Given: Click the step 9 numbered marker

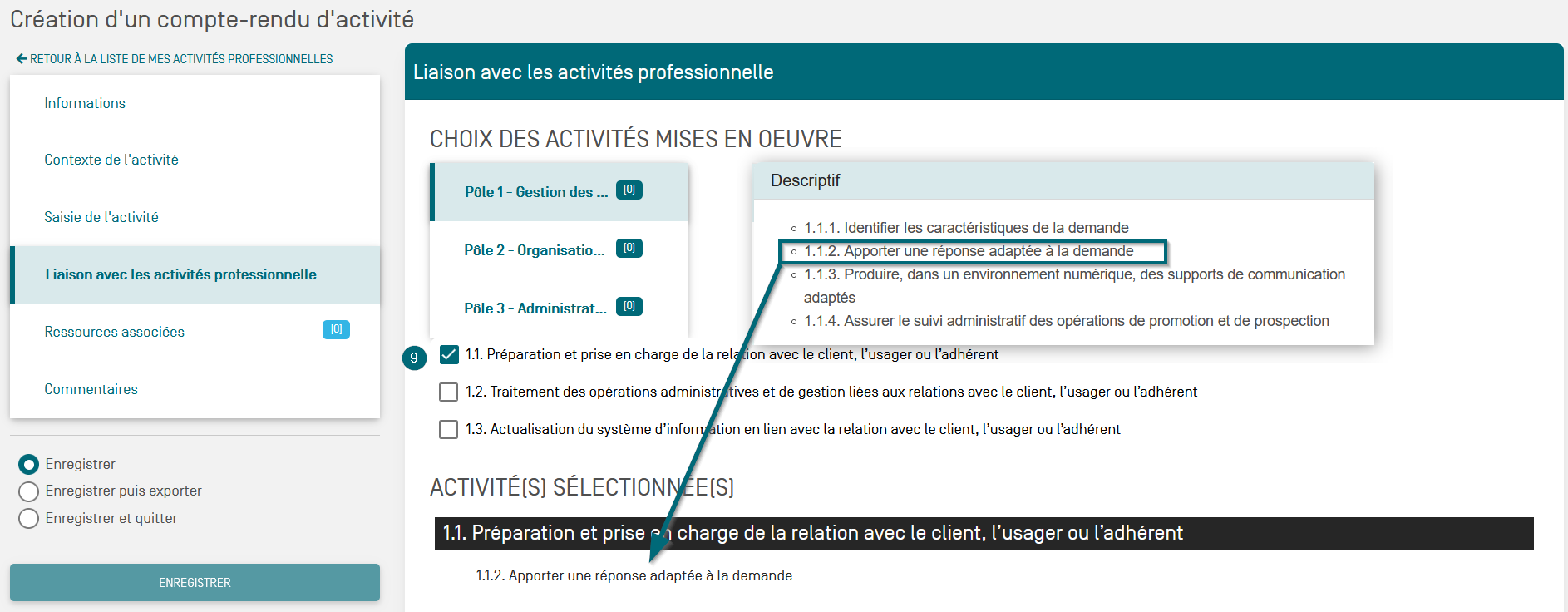Looking at the screenshot, I should pyautogui.click(x=414, y=358).
